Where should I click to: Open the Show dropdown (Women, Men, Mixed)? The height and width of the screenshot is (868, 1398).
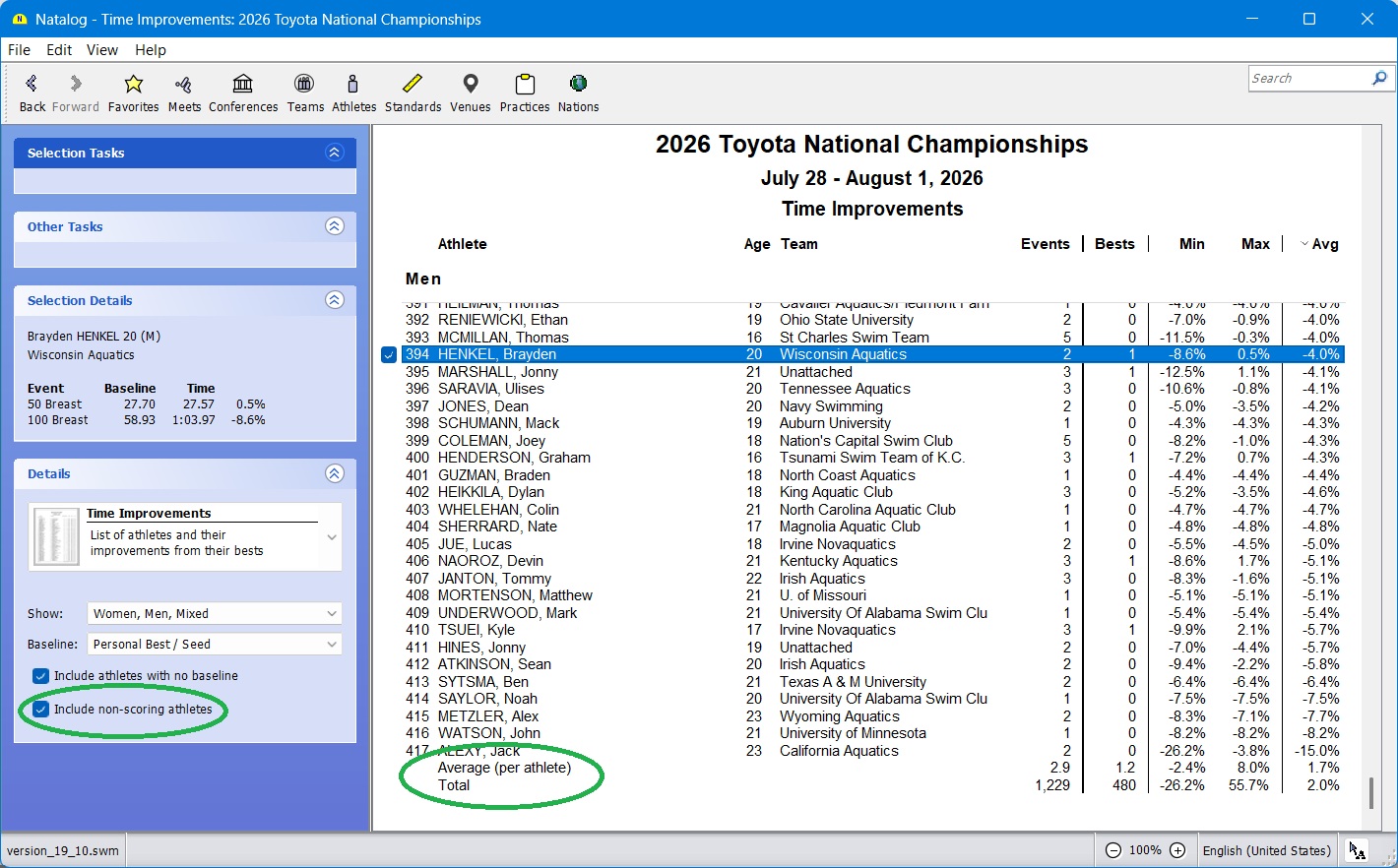(215, 614)
